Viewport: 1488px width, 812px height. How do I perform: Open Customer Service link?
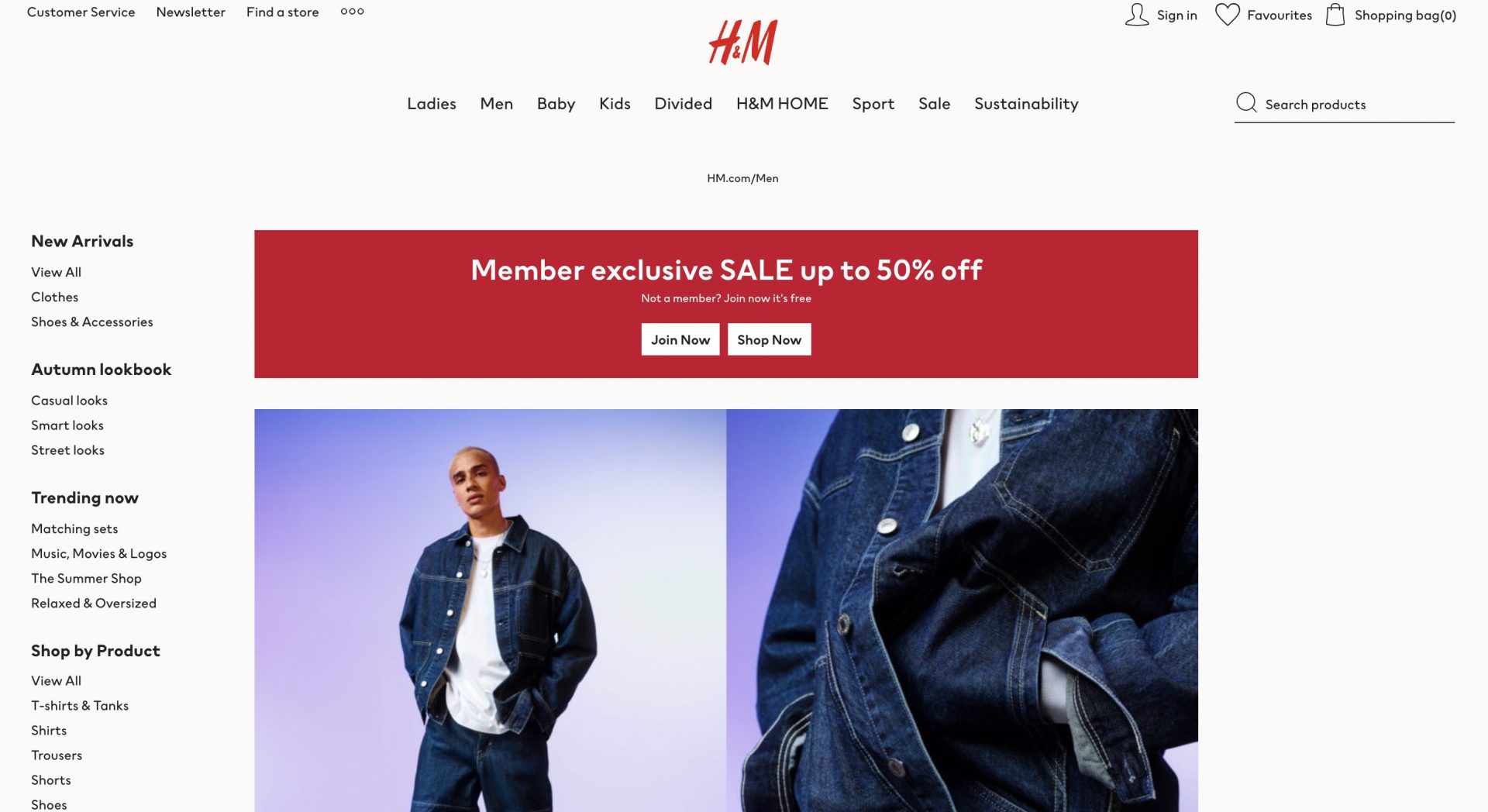tap(81, 12)
